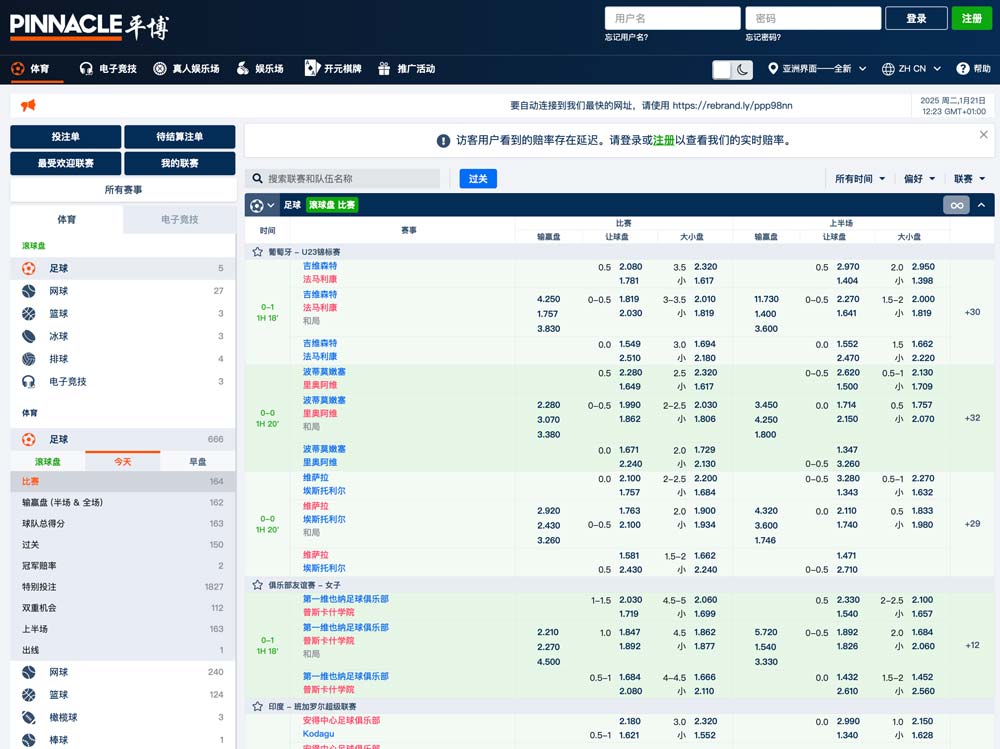Dismiss the guest odds delay notice
This screenshot has width=1000, height=749.
[983, 135]
